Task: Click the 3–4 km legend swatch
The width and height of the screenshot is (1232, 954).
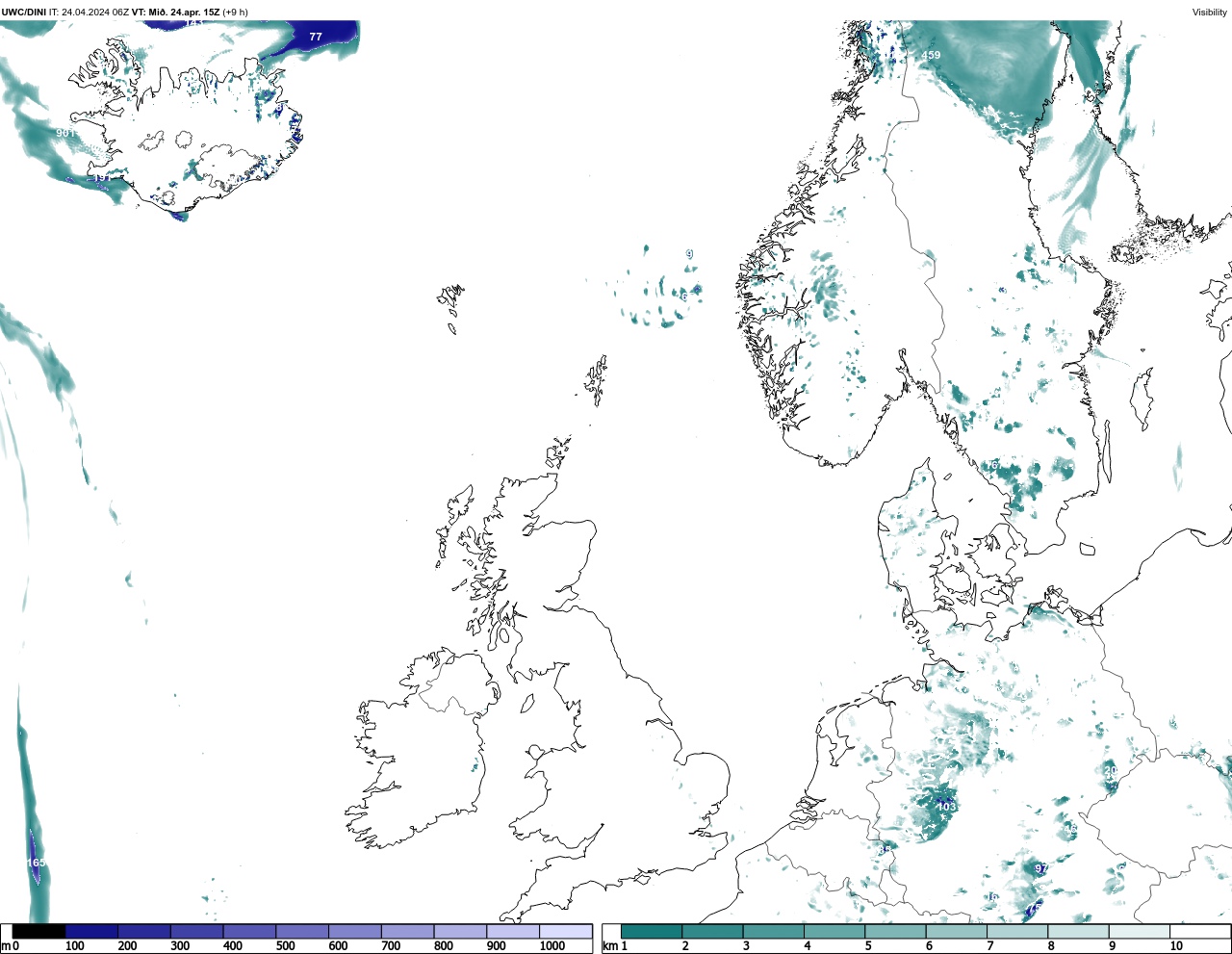Action: pos(773,932)
